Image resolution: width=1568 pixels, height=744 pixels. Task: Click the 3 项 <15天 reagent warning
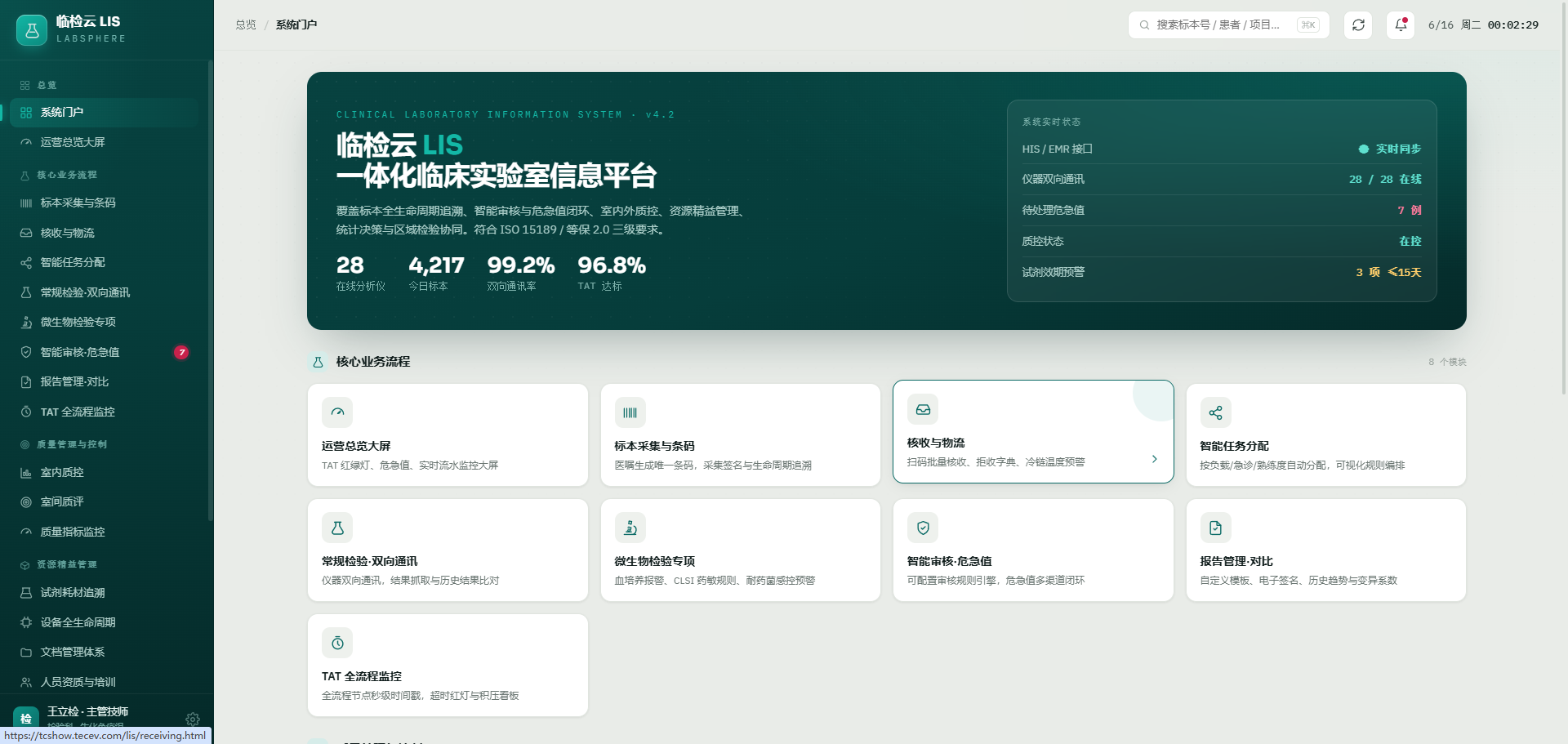tap(1388, 272)
